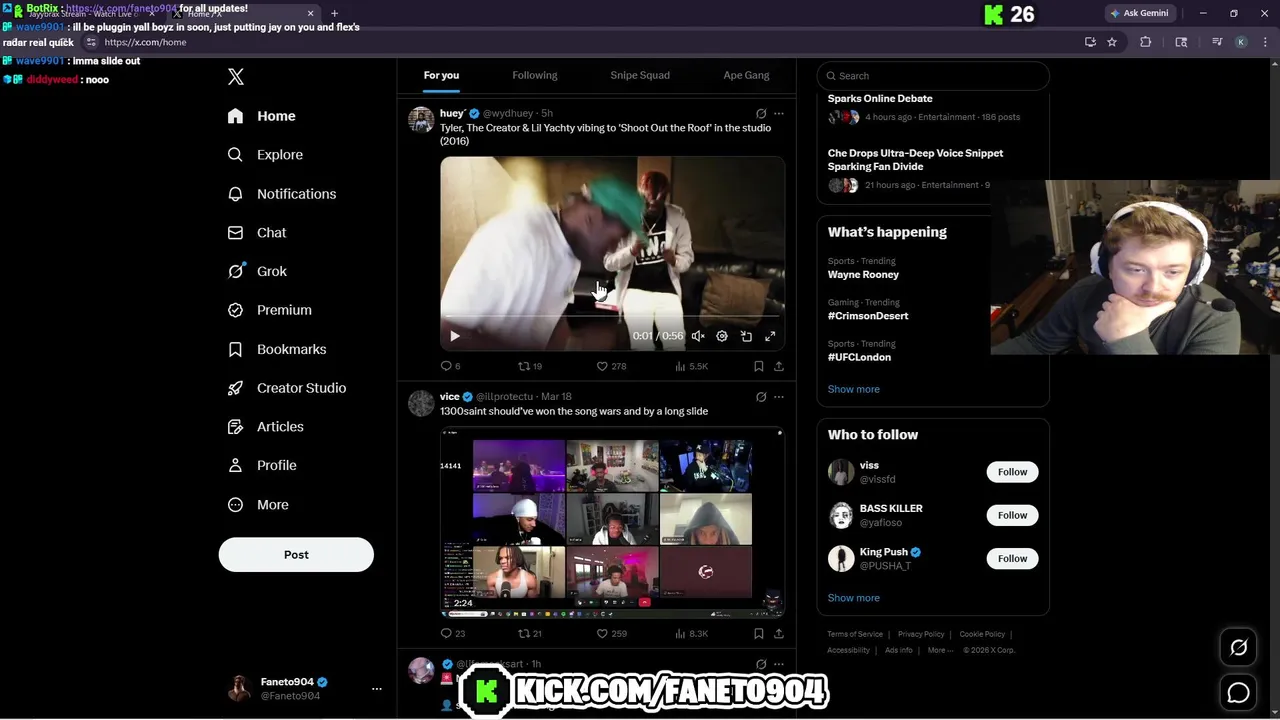Expand the footer More options
Viewport: 1280px width, 720px height.
click(938, 650)
